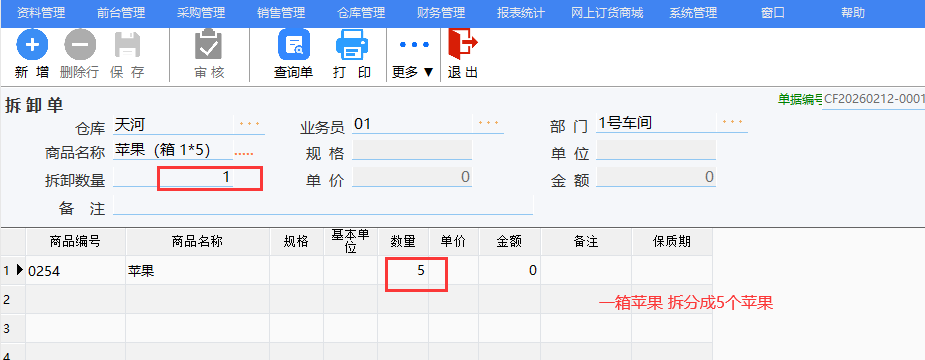
Task: Click the 保质期 column header
Action: point(672,242)
